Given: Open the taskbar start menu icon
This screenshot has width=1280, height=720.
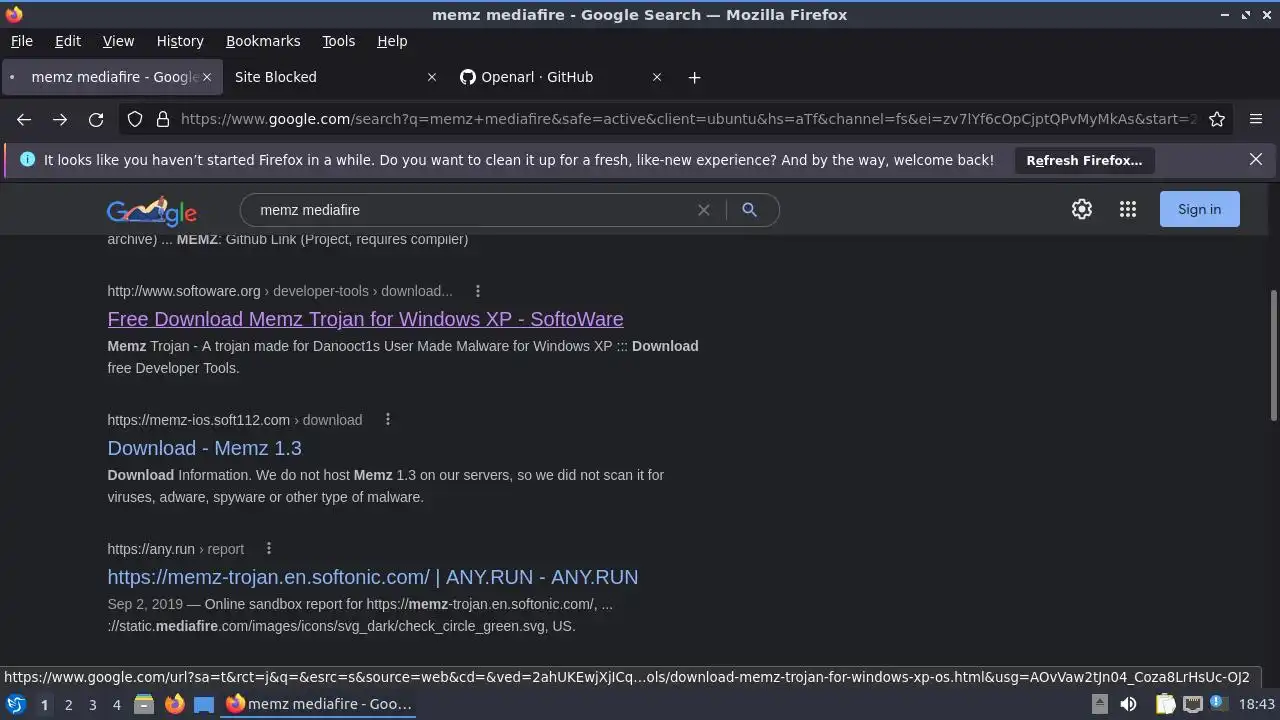Looking at the screenshot, I should (x=16, y=704).
